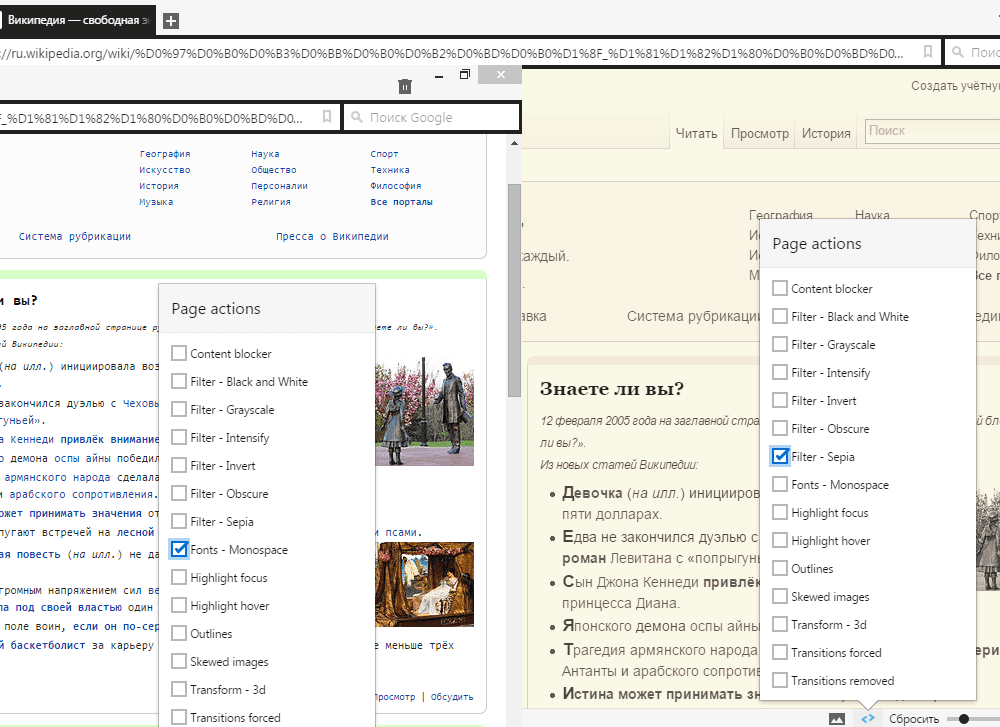
Task: Click search magnifier in left Google field
Action: 357,117
